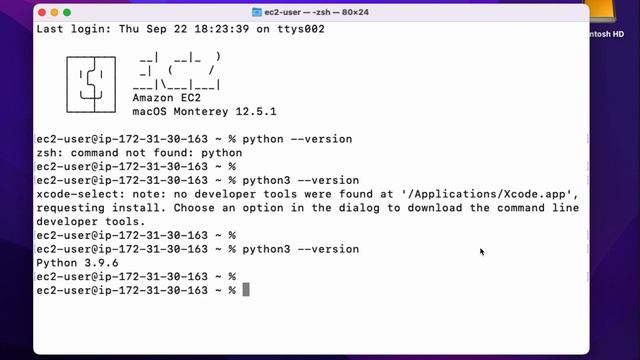Click the window title 'ec2-user — -zsh — 80×24'

(316, 12)
